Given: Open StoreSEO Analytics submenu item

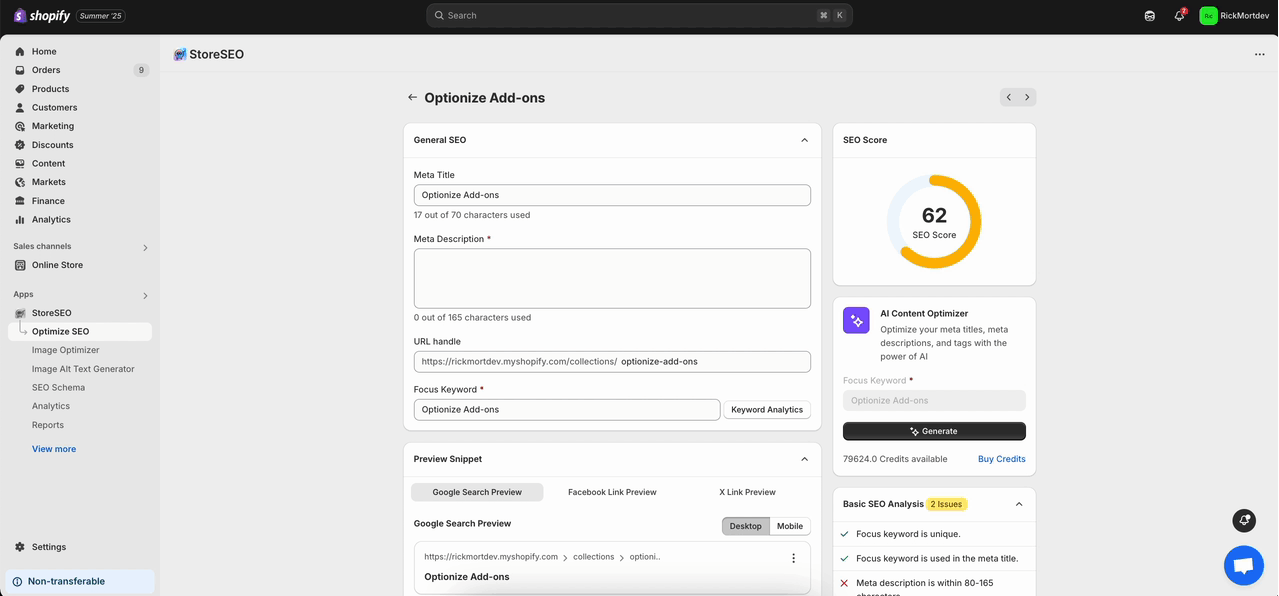Looking at the screenshot, I should (51, 406).
